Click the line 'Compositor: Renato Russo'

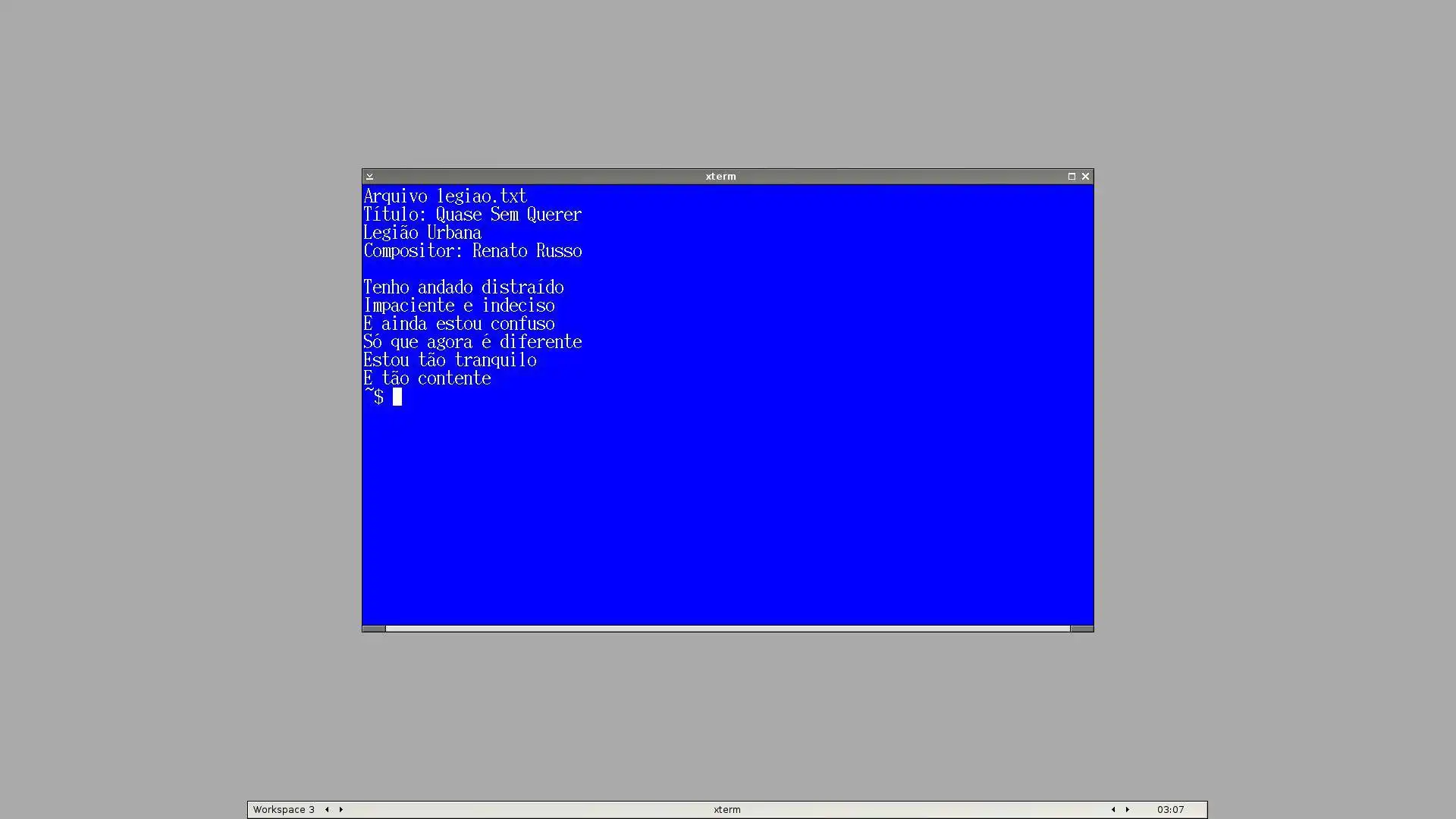(472, 251)
